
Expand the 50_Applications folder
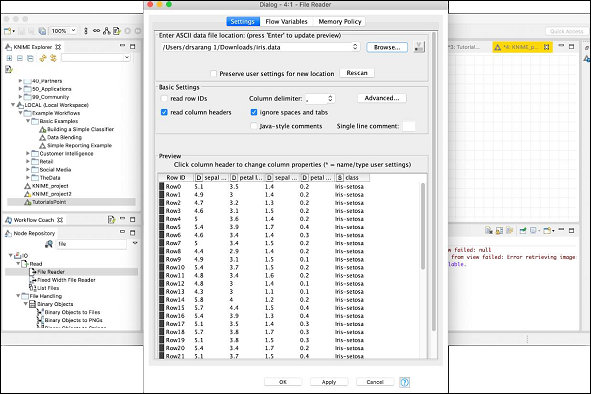point(20,89)
